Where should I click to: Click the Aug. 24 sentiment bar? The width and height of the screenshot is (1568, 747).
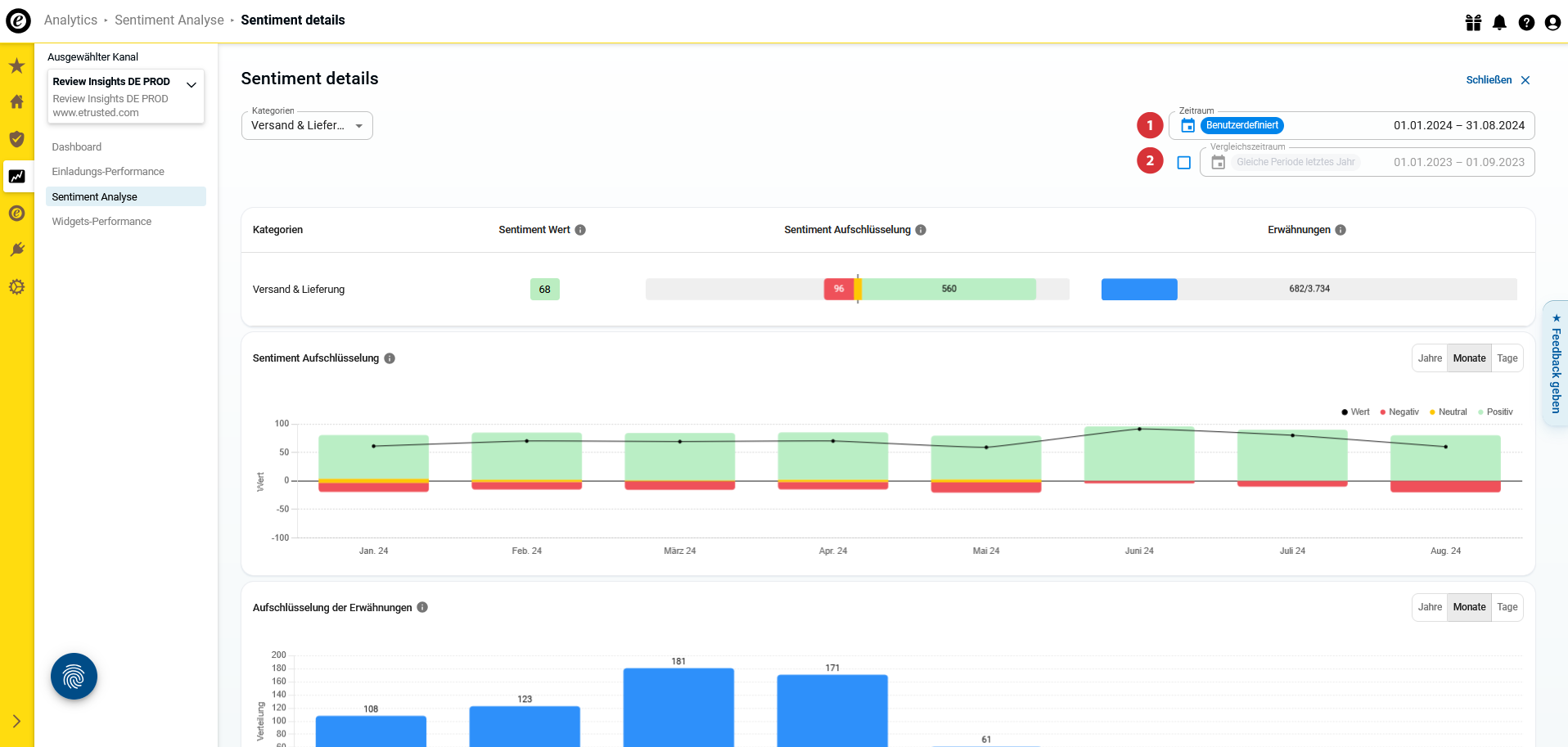[x=1445, y=463]
